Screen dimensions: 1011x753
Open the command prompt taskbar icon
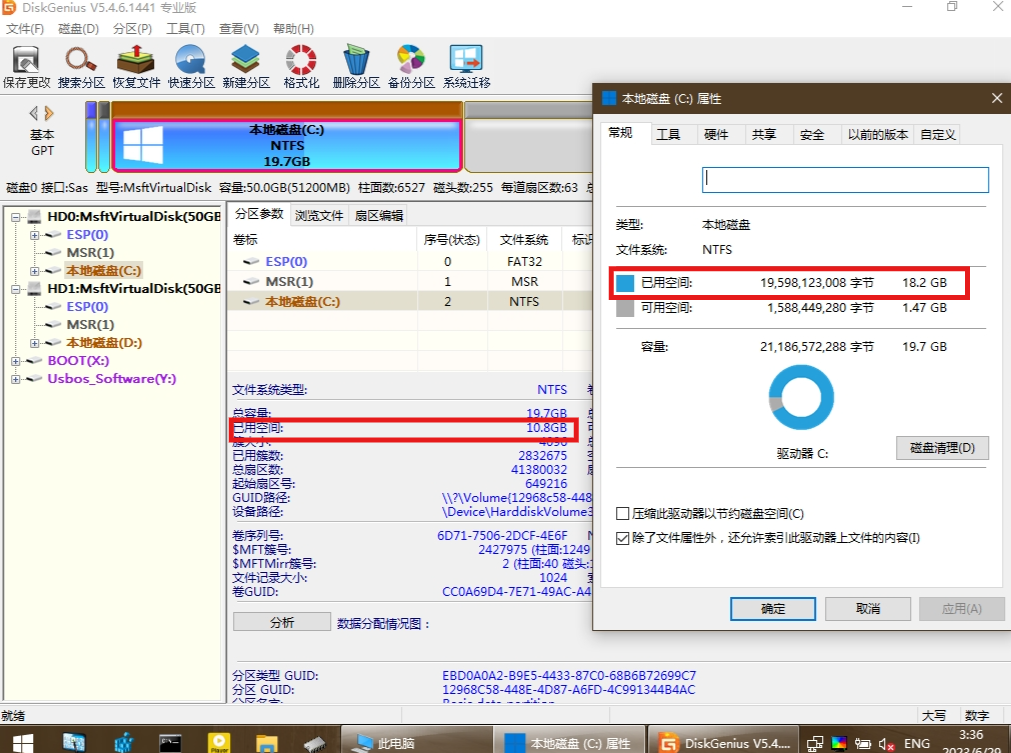tap(170, 743)
